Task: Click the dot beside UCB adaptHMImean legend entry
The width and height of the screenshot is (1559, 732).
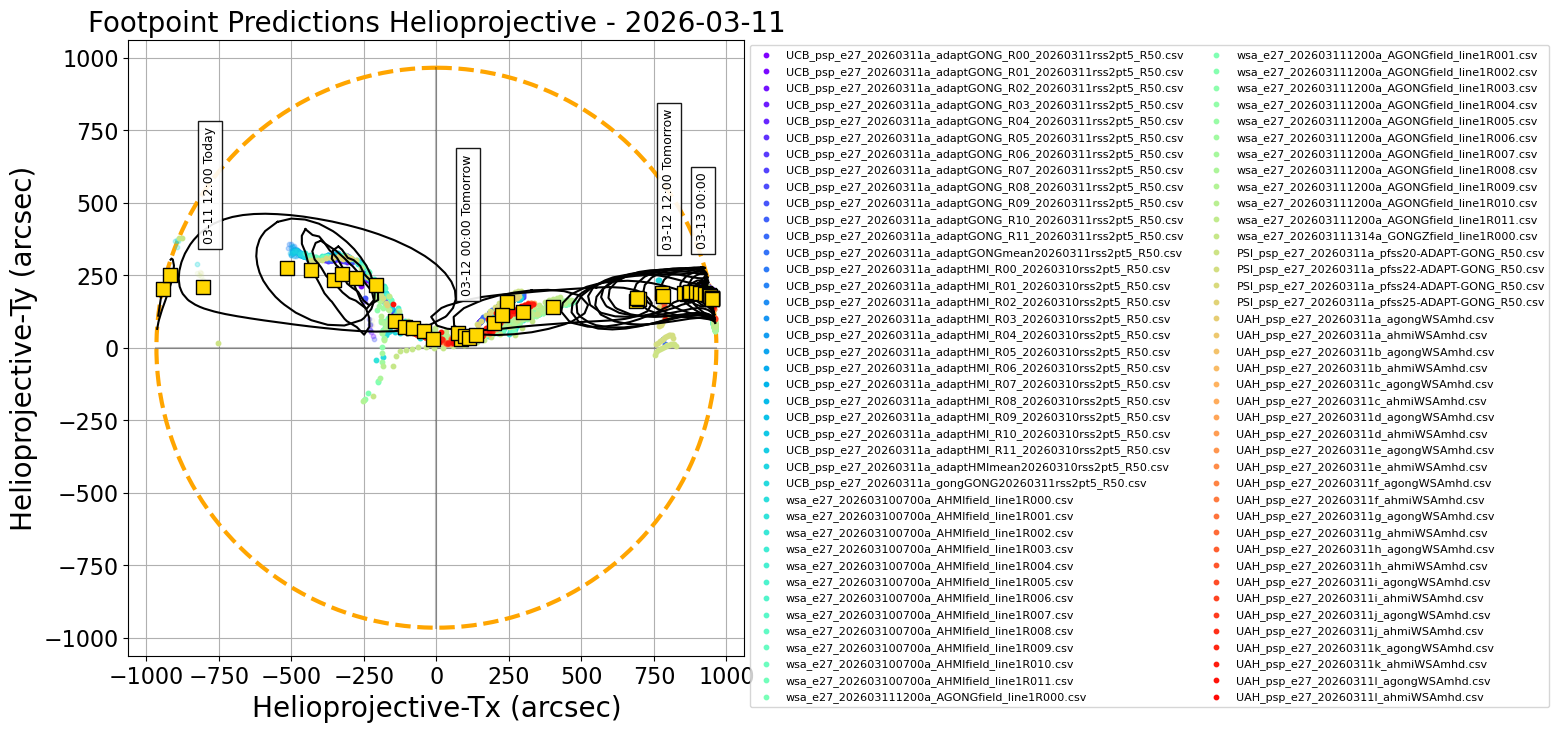Action: click(x=768, y=466)
